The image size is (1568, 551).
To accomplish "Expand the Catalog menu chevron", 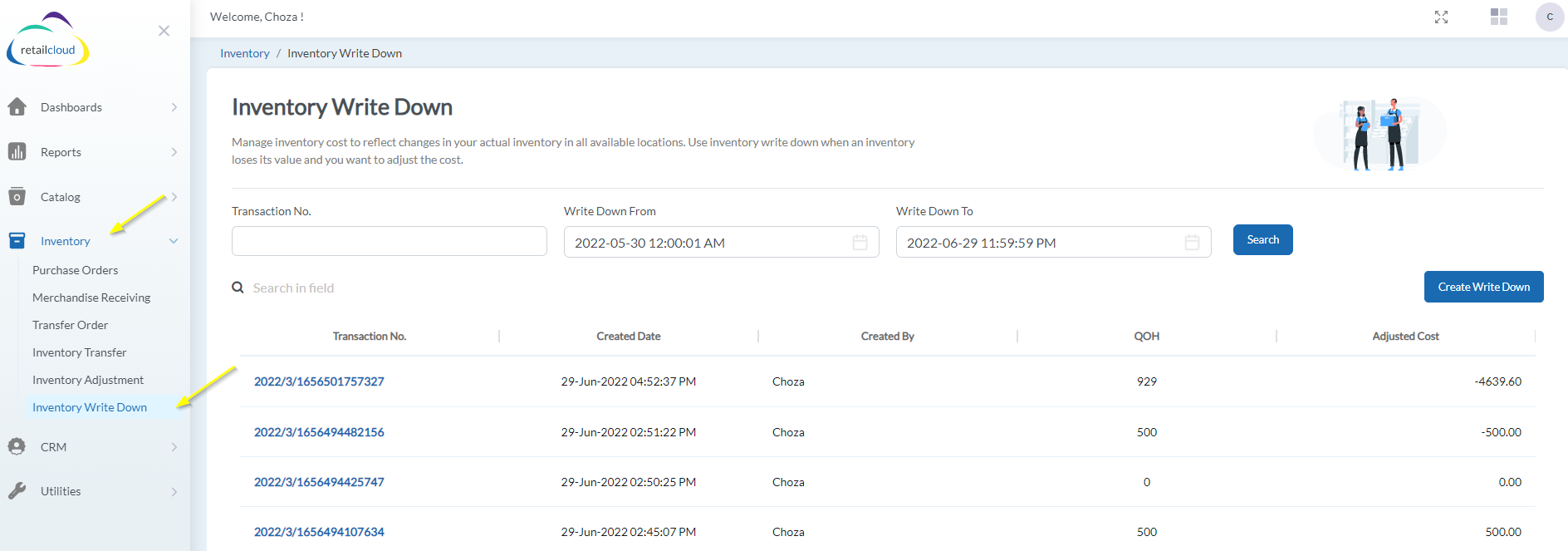I will coord(174,197).
